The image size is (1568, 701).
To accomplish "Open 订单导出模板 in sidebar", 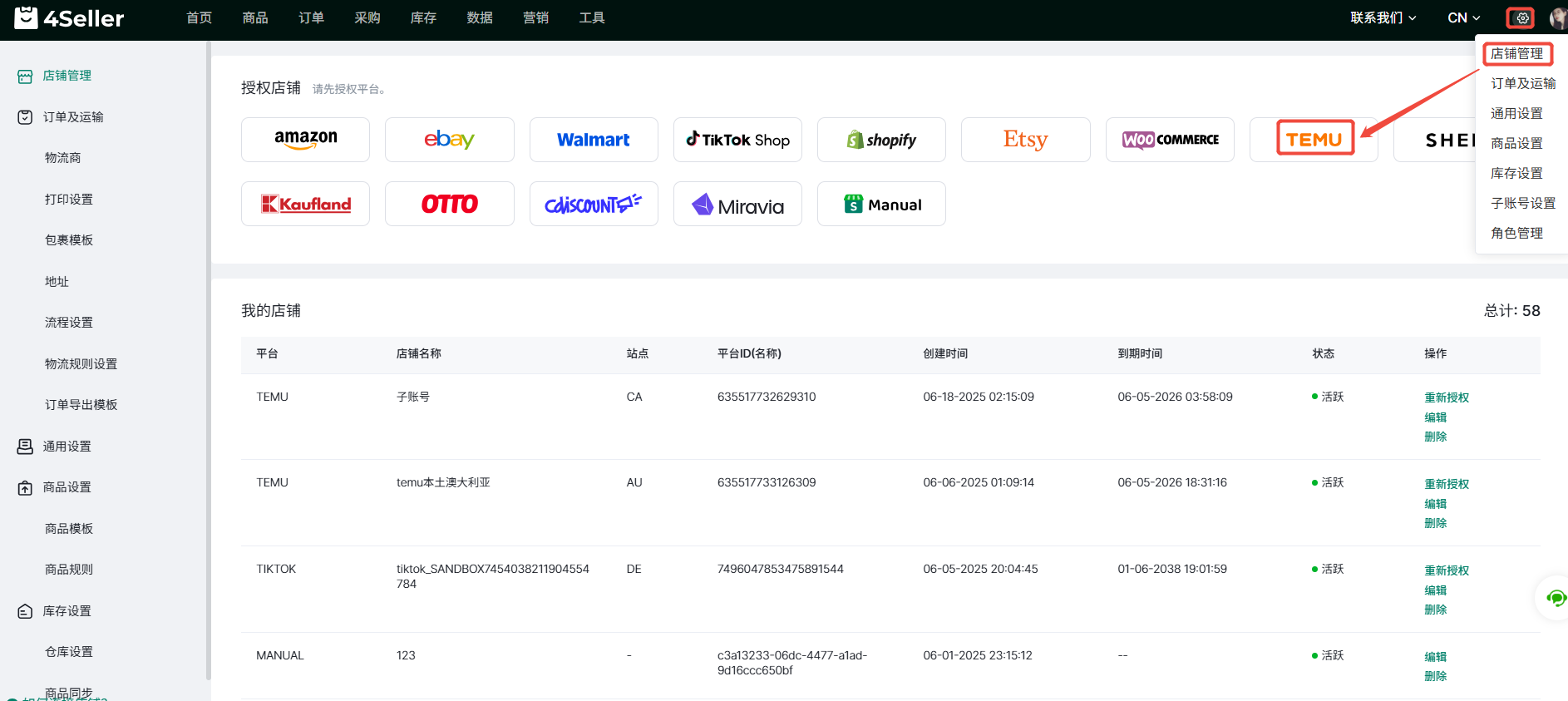I will pos(81,405).
